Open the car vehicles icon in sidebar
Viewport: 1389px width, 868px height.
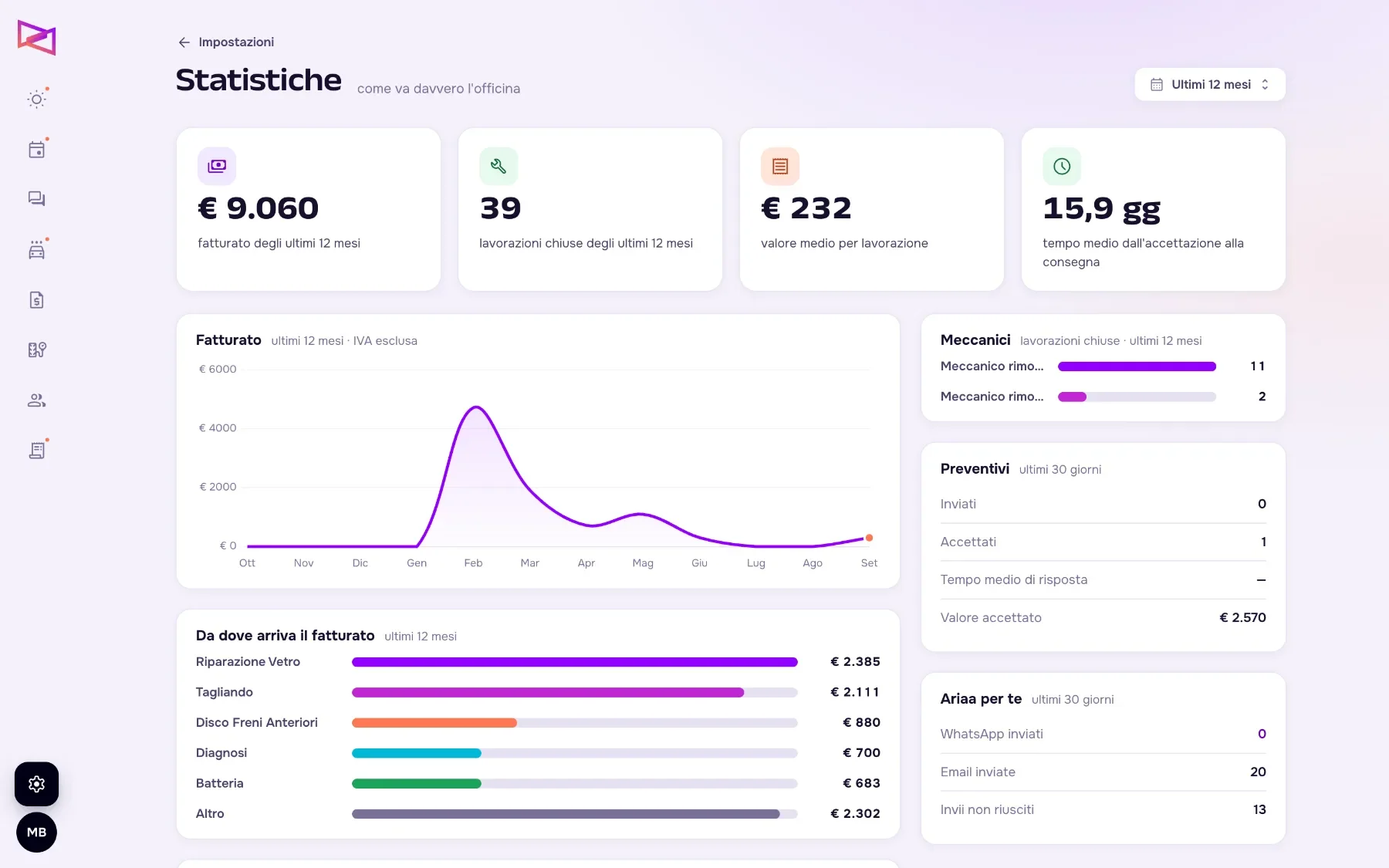(36, 250)
